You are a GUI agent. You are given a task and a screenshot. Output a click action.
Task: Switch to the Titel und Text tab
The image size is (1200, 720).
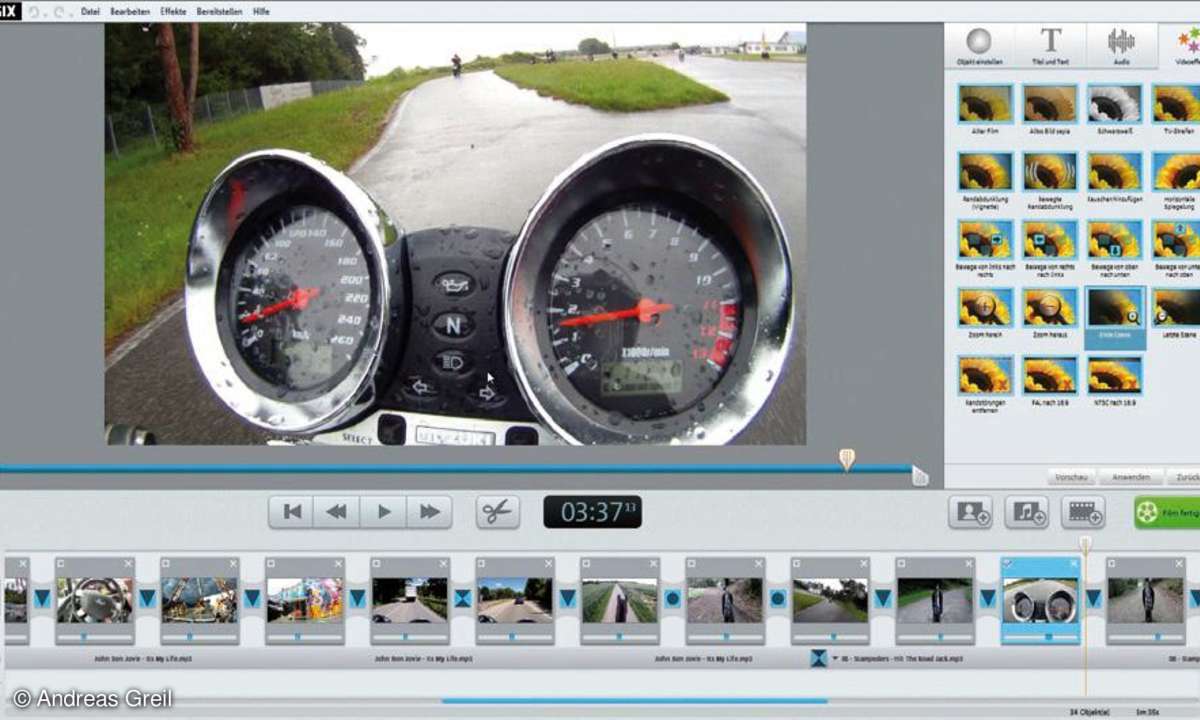(x=1051, y=46)
